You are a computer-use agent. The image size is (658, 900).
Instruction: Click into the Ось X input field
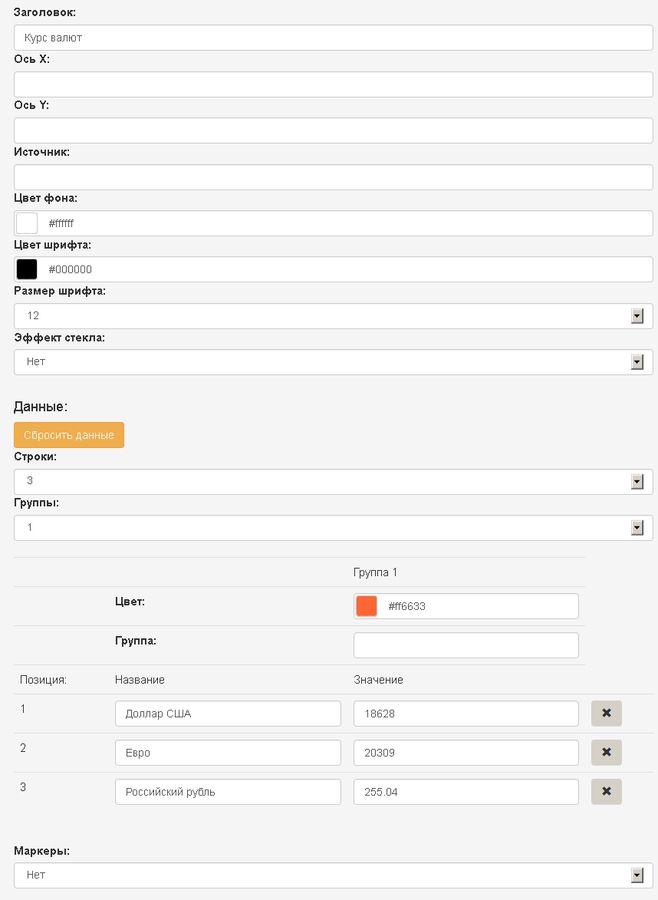click(334, 84)
